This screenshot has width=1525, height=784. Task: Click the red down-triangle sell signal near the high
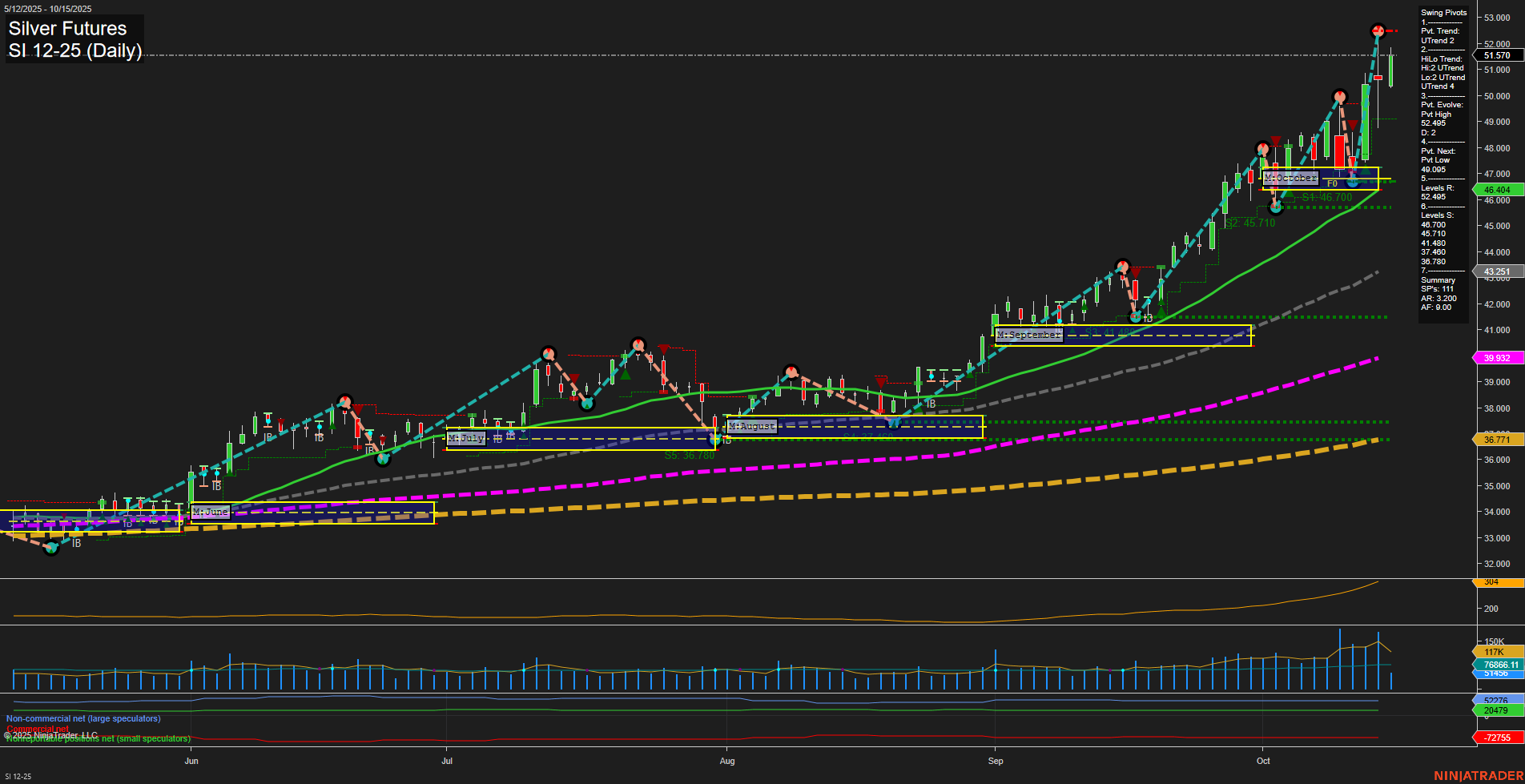(1353, 125)
